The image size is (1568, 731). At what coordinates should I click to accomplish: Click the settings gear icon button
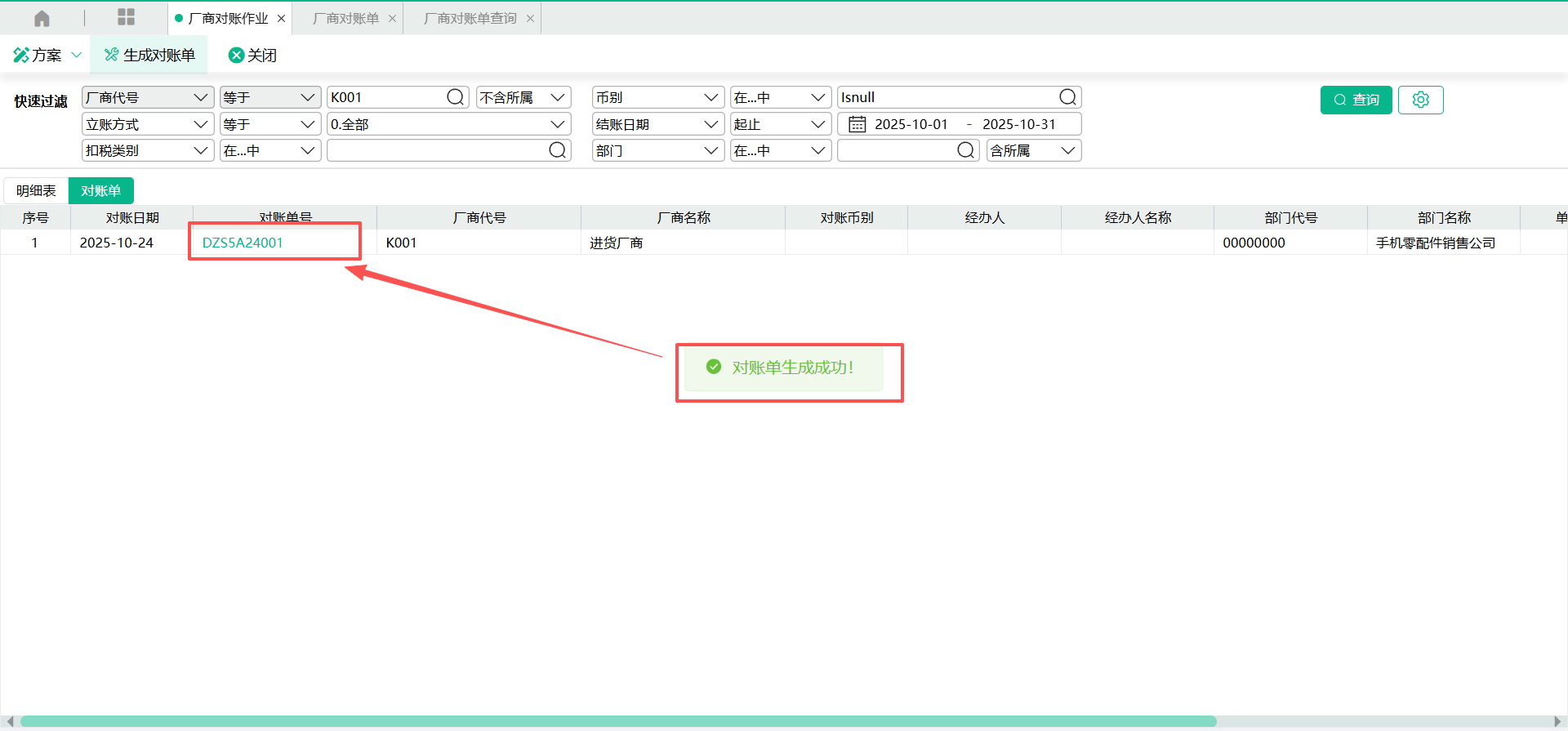(x=1420, y=100)
